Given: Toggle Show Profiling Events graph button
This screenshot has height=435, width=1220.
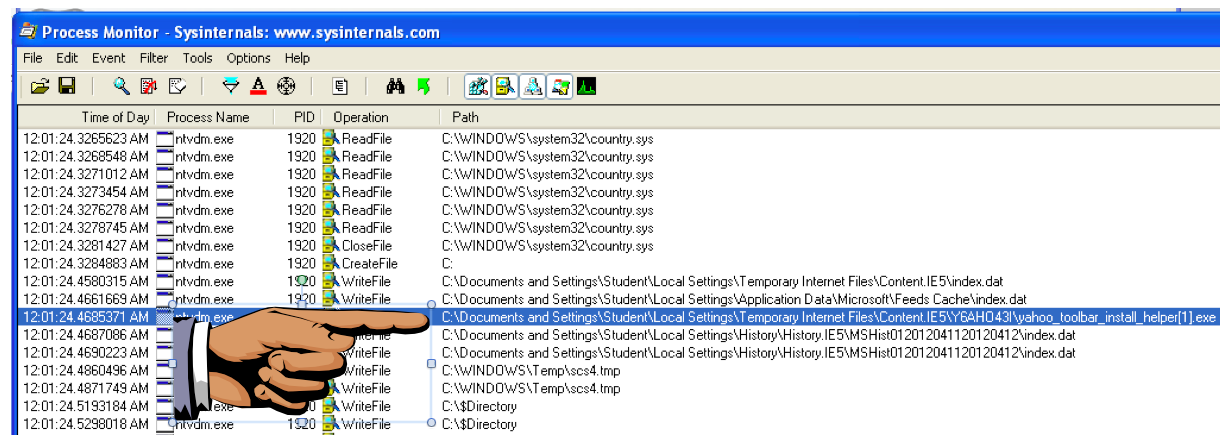Looking at the screenshot, I should point(586,87).
